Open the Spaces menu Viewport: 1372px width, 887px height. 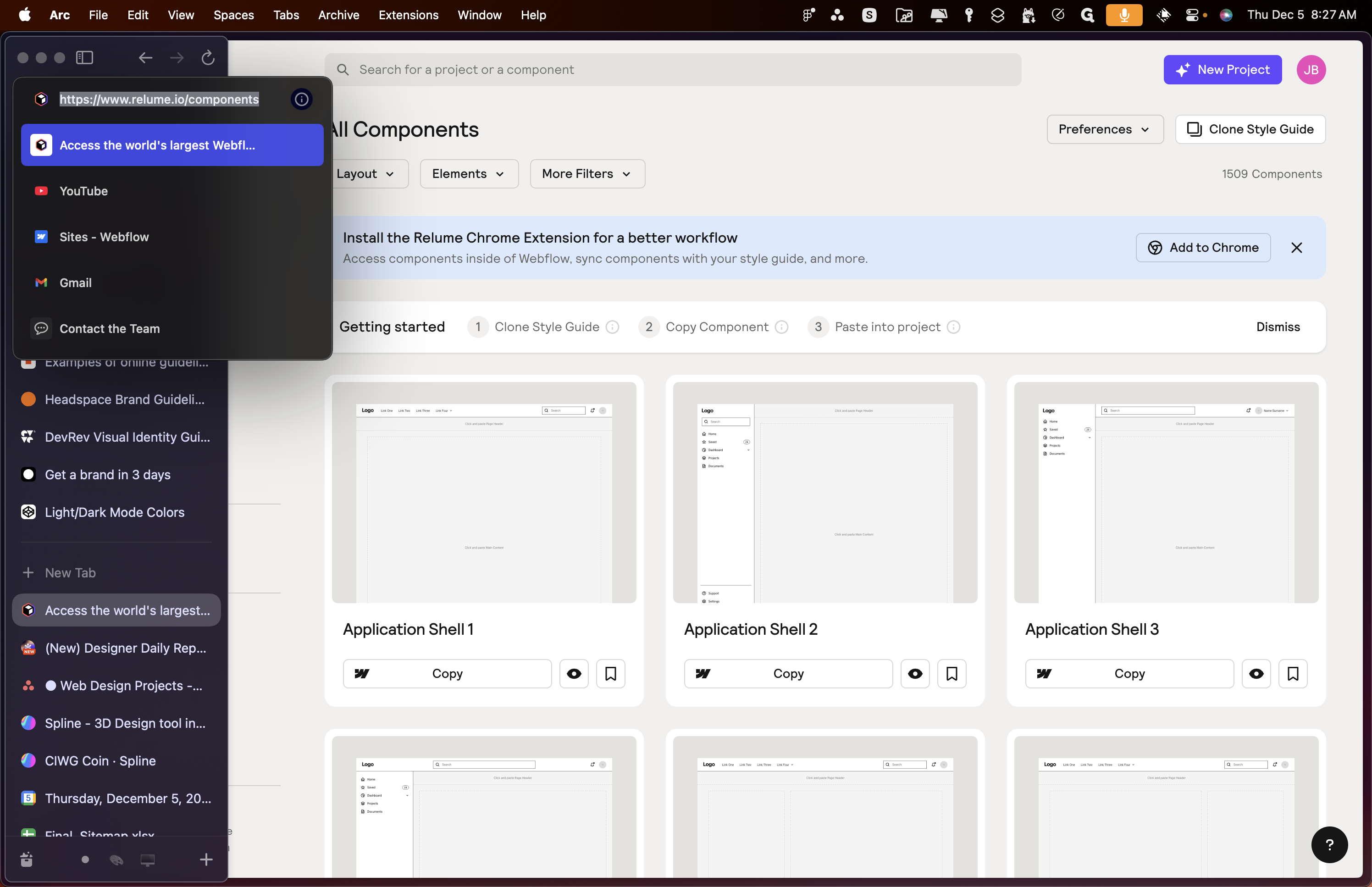click(234, 15)
